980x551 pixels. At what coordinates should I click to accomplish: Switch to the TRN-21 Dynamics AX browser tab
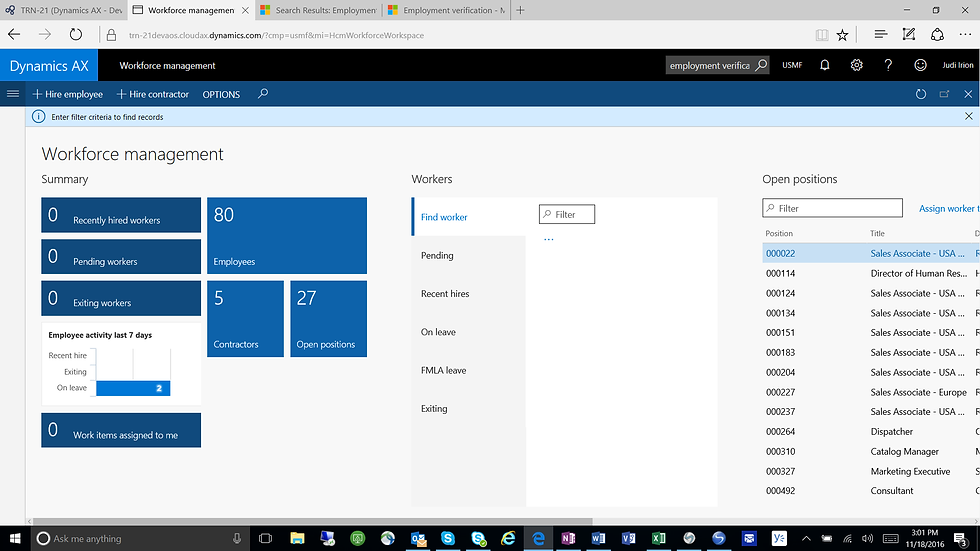(64, 10)
